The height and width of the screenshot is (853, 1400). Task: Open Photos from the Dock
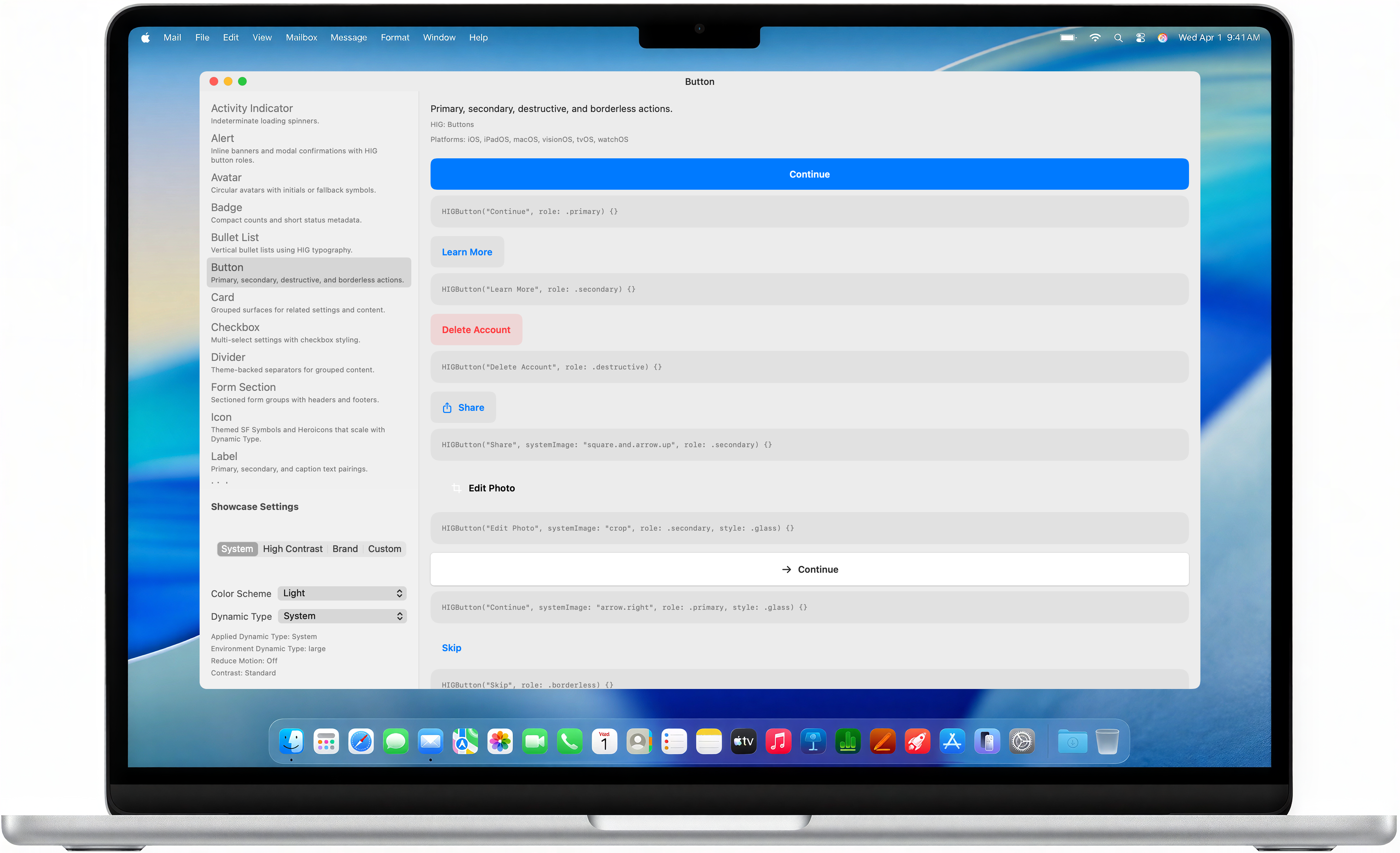click(x=500, y=741)
